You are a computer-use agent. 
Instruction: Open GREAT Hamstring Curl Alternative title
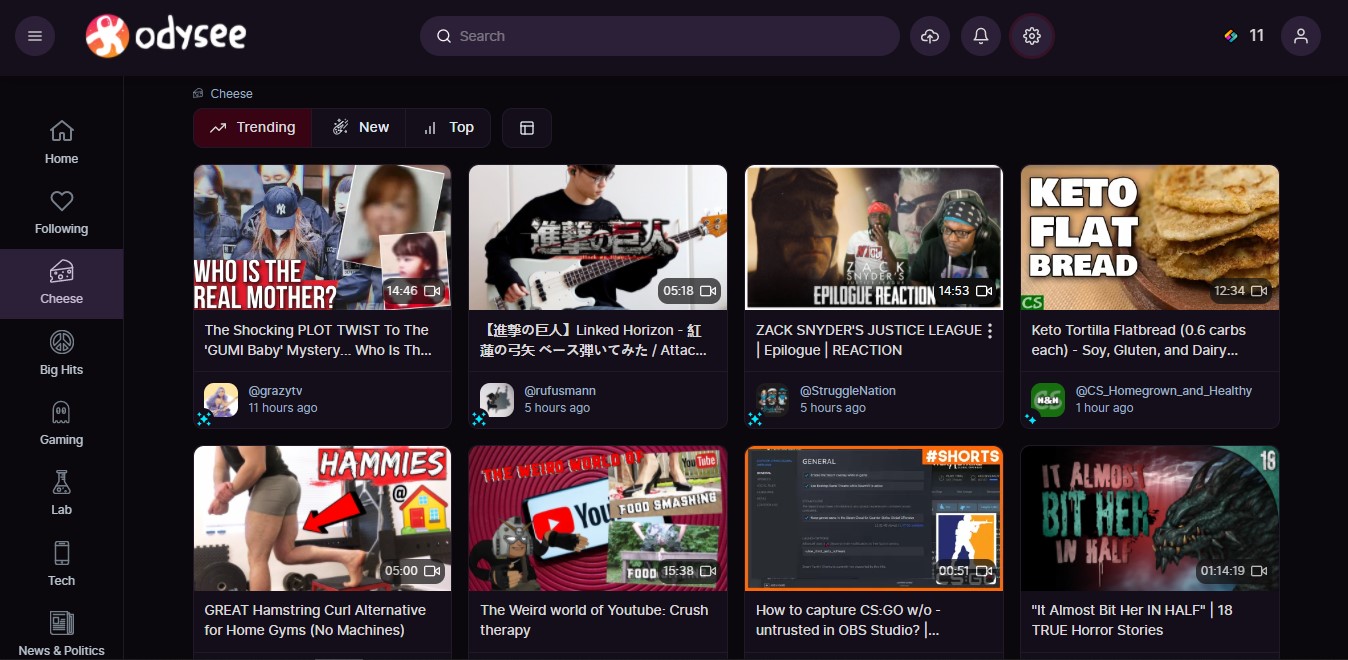point(315,620)
